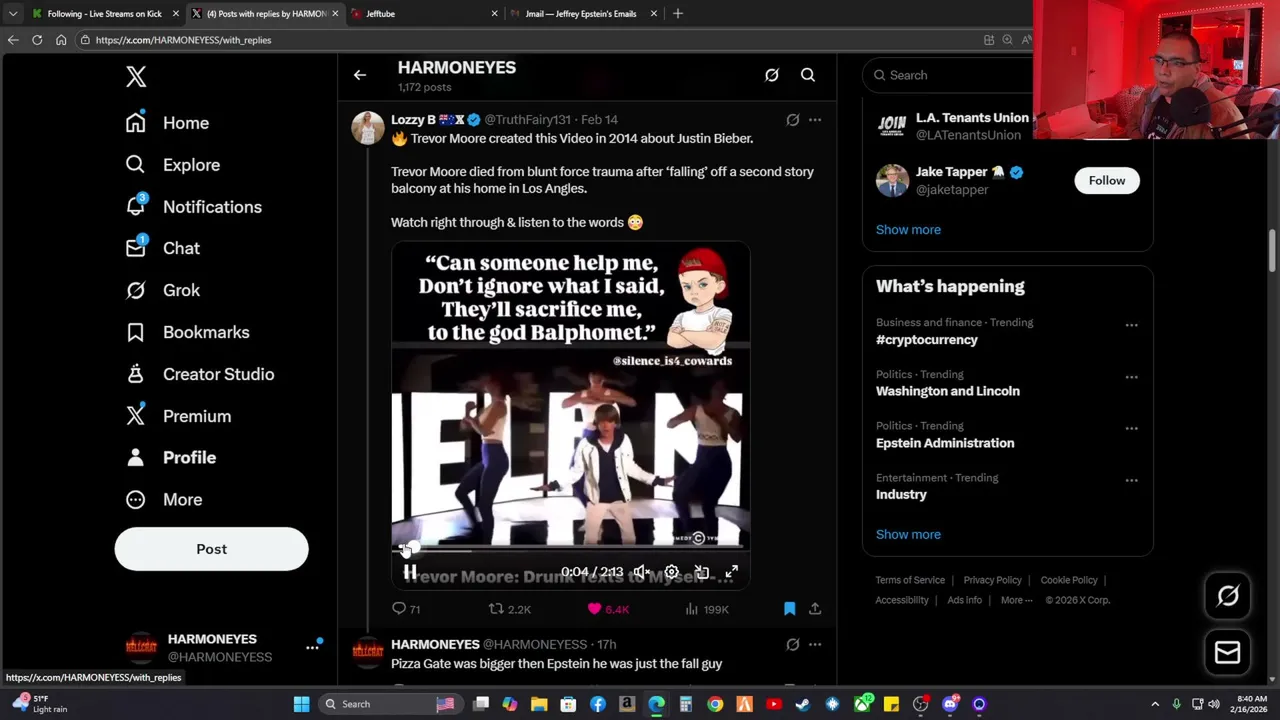
Task: Open the floating messages envelope button
Action: coord(1228,653)
